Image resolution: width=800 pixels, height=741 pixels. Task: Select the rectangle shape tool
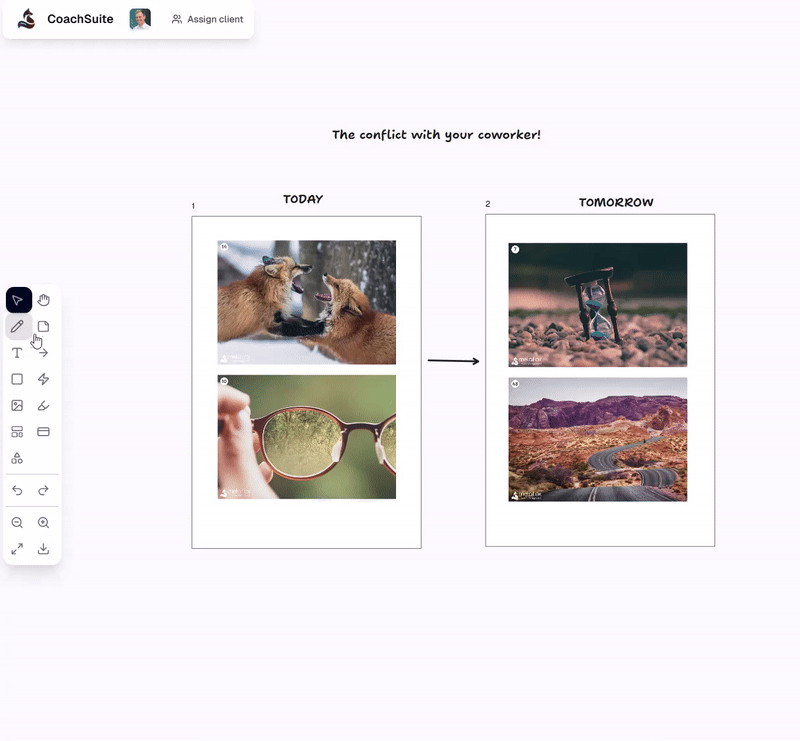(x=17, y=379)
